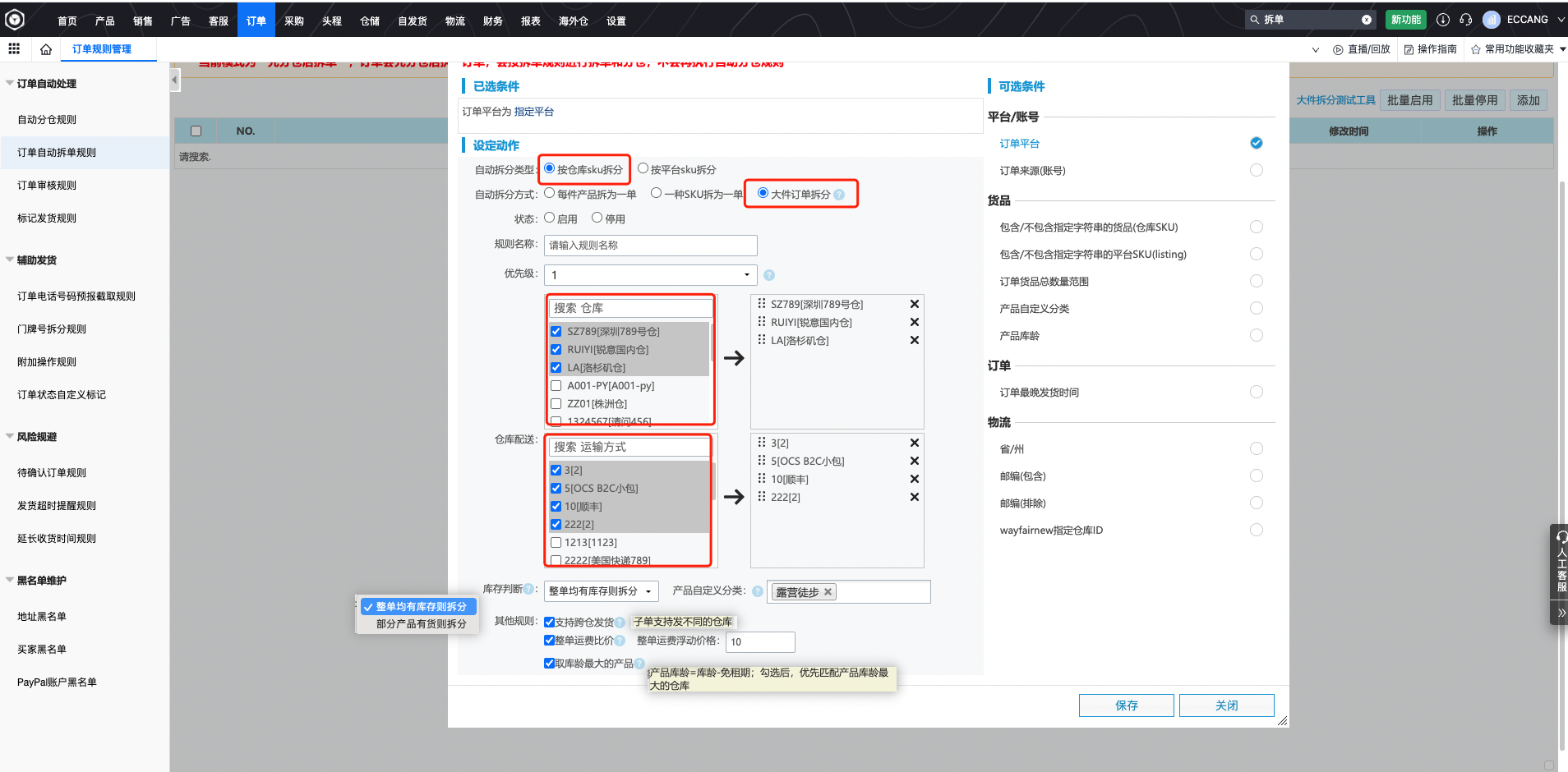Switch to the 采购 menu
Screen dimensions: 1568x772
pos(293,21)
